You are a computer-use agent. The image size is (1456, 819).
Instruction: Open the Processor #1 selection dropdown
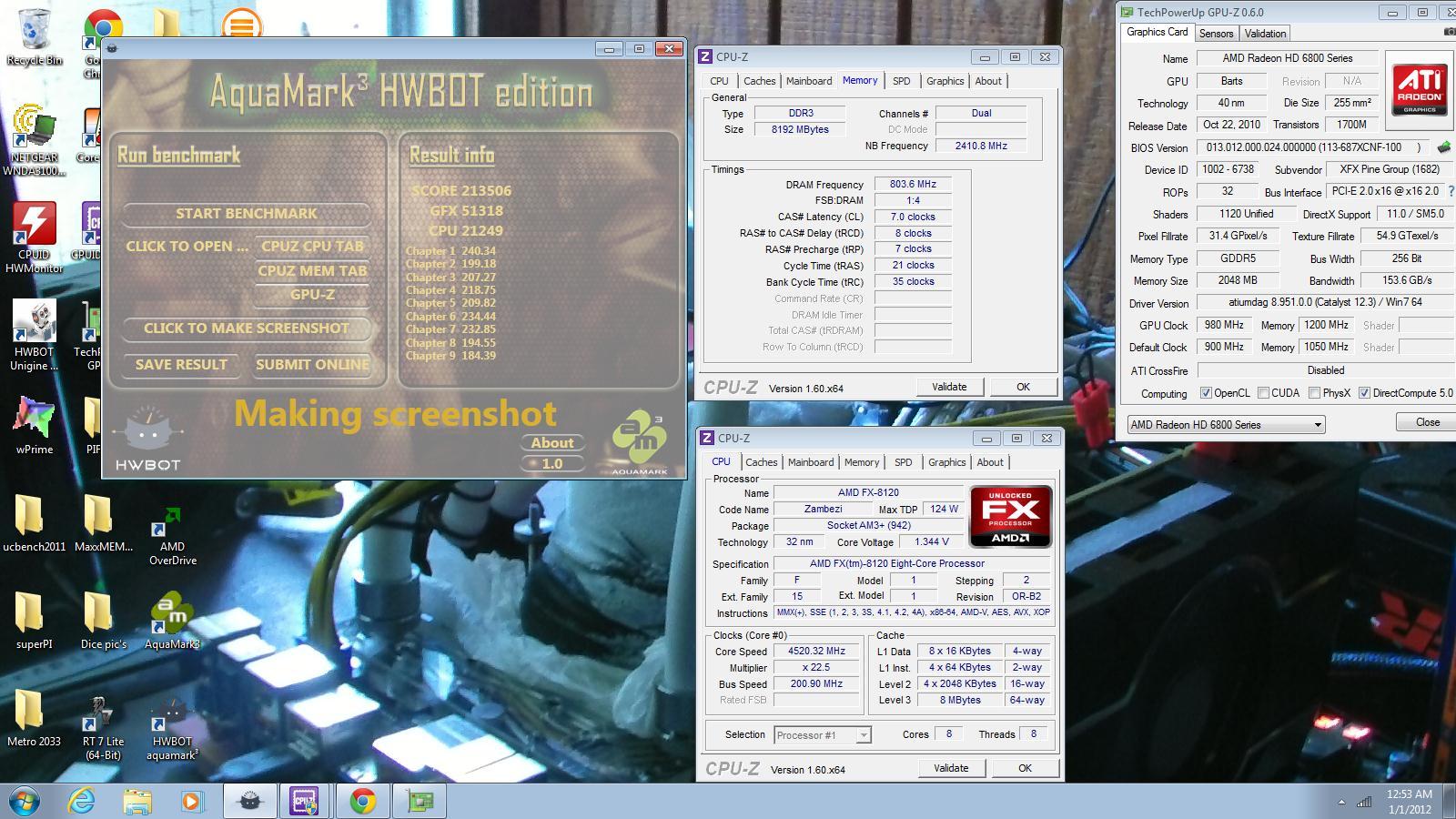point(823,735)
